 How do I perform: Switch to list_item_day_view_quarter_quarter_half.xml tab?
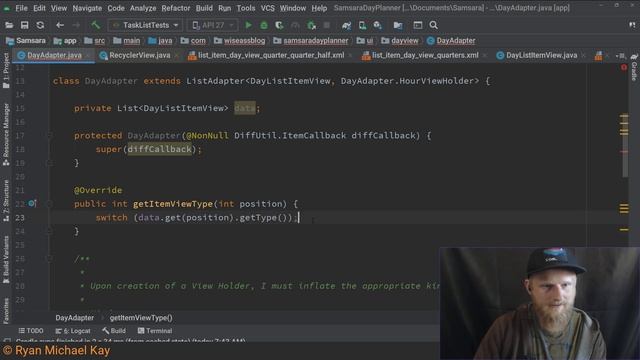271,56
